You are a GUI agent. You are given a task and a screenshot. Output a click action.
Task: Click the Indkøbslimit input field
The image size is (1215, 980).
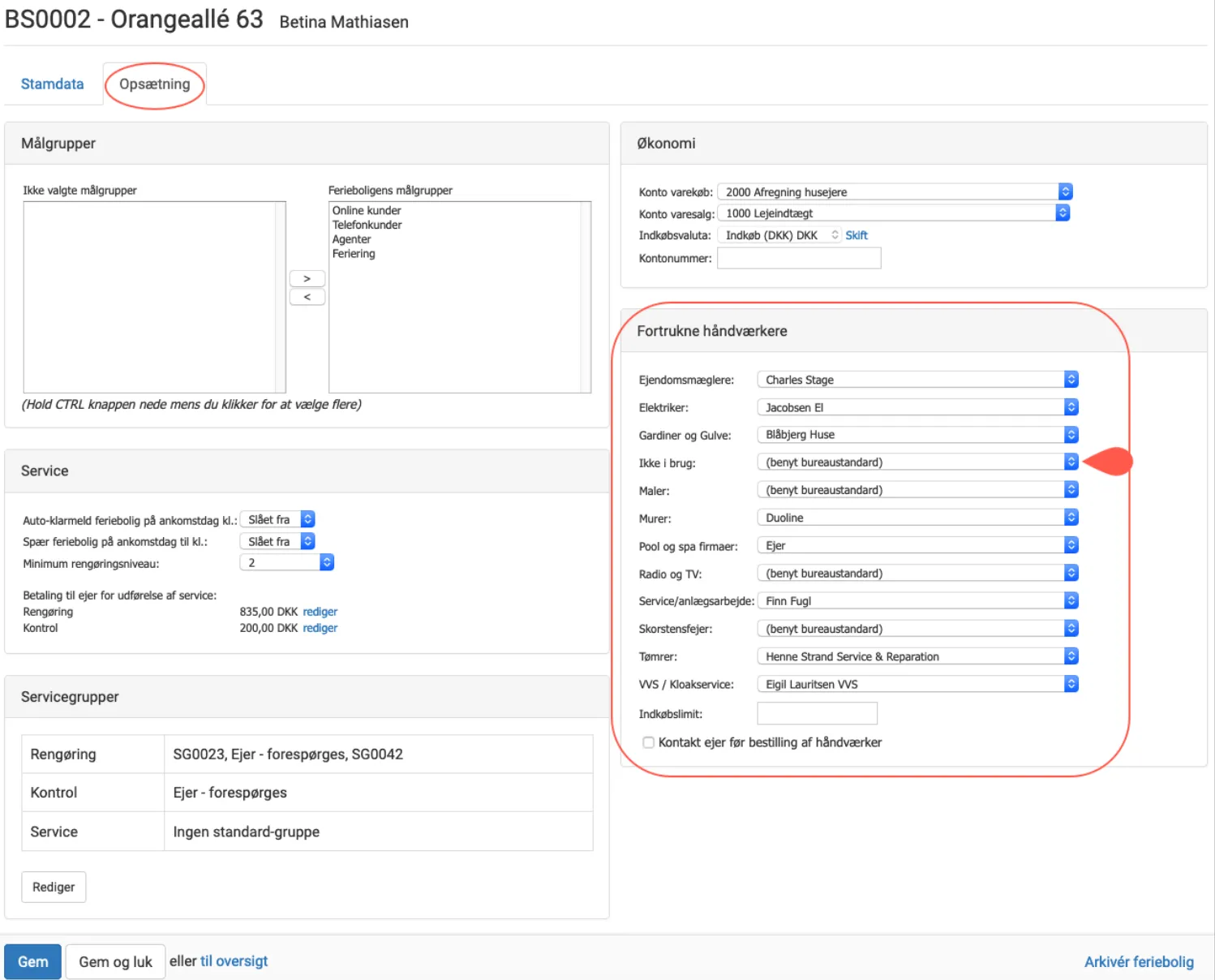pyautogui.click(x=817, y=714)
